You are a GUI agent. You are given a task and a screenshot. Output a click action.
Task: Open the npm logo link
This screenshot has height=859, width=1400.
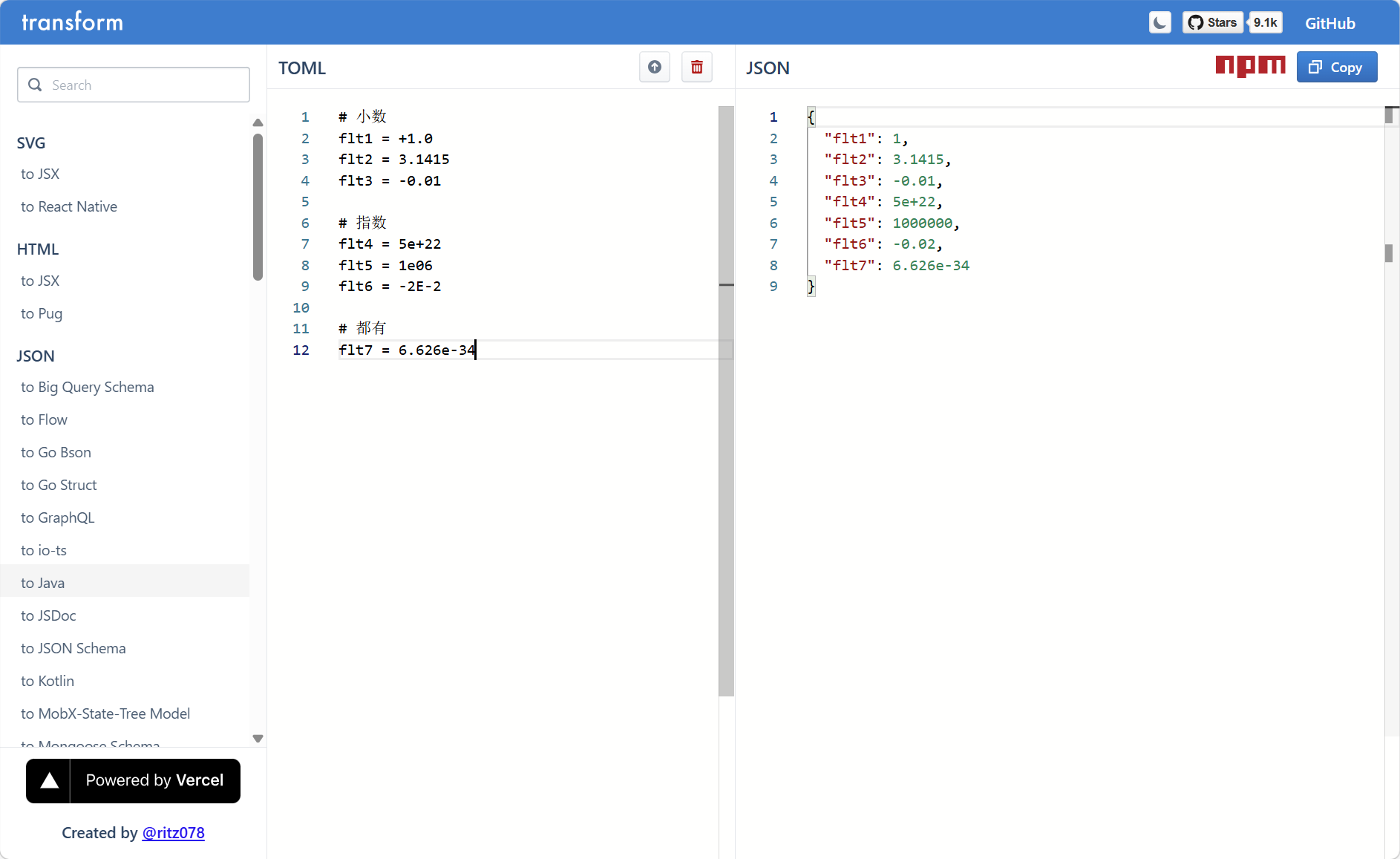[1250, 66]
